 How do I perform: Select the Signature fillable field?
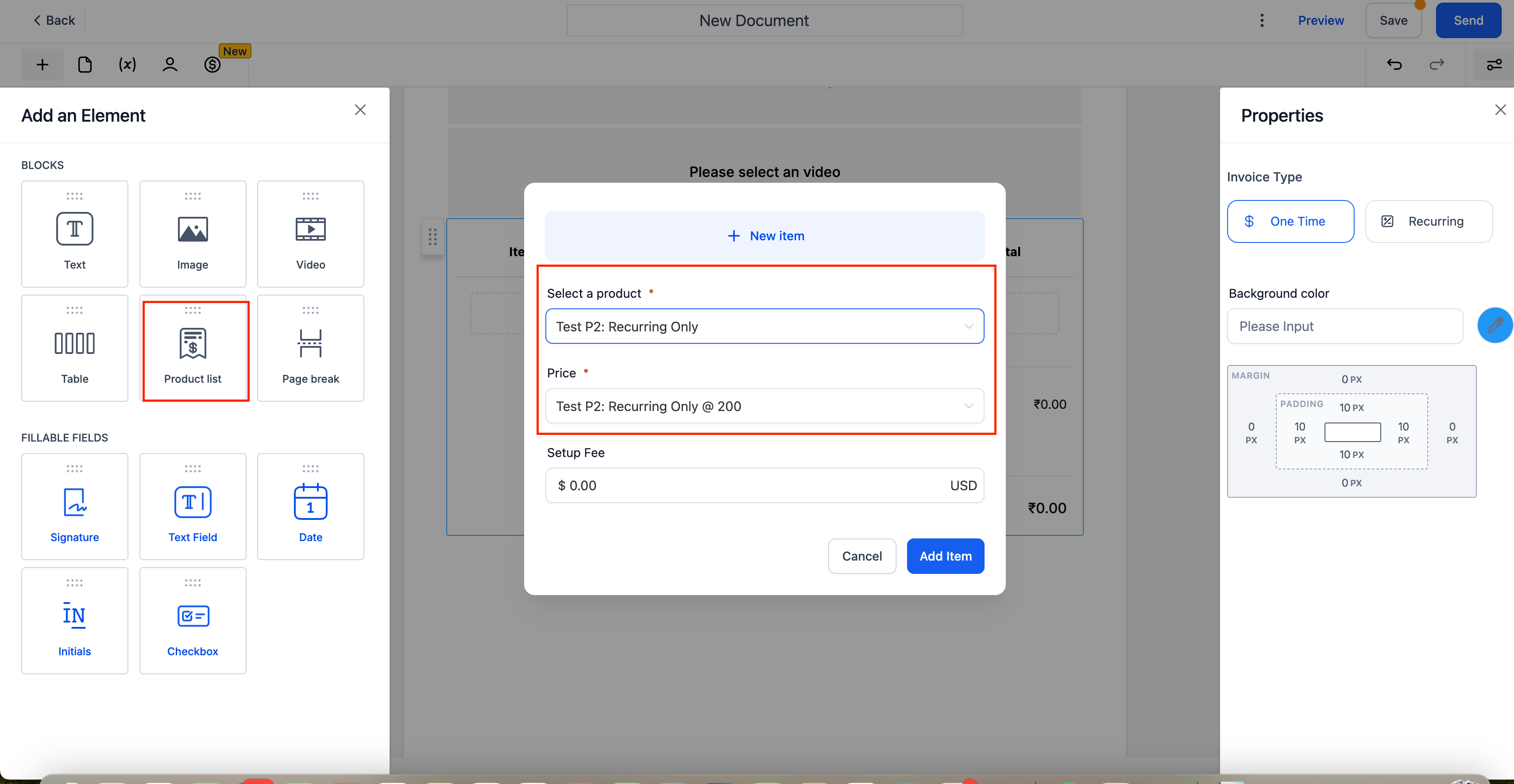pos(75,506)
